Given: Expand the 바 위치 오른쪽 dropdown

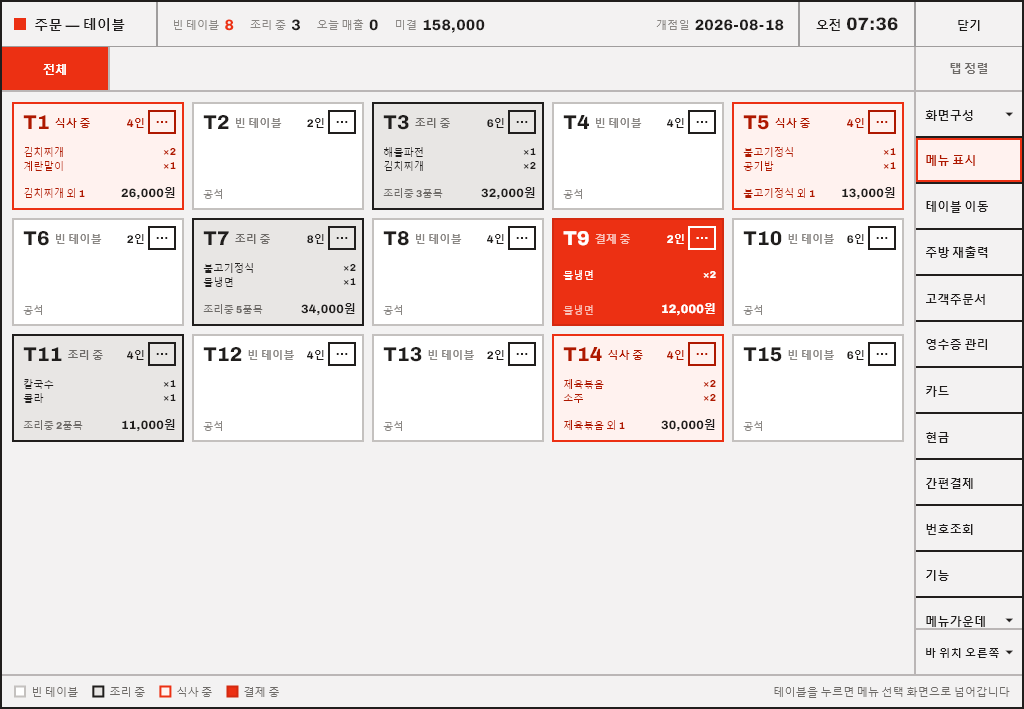Looking at the screenshot, I should pyautogui.click(x=968, y=652).
